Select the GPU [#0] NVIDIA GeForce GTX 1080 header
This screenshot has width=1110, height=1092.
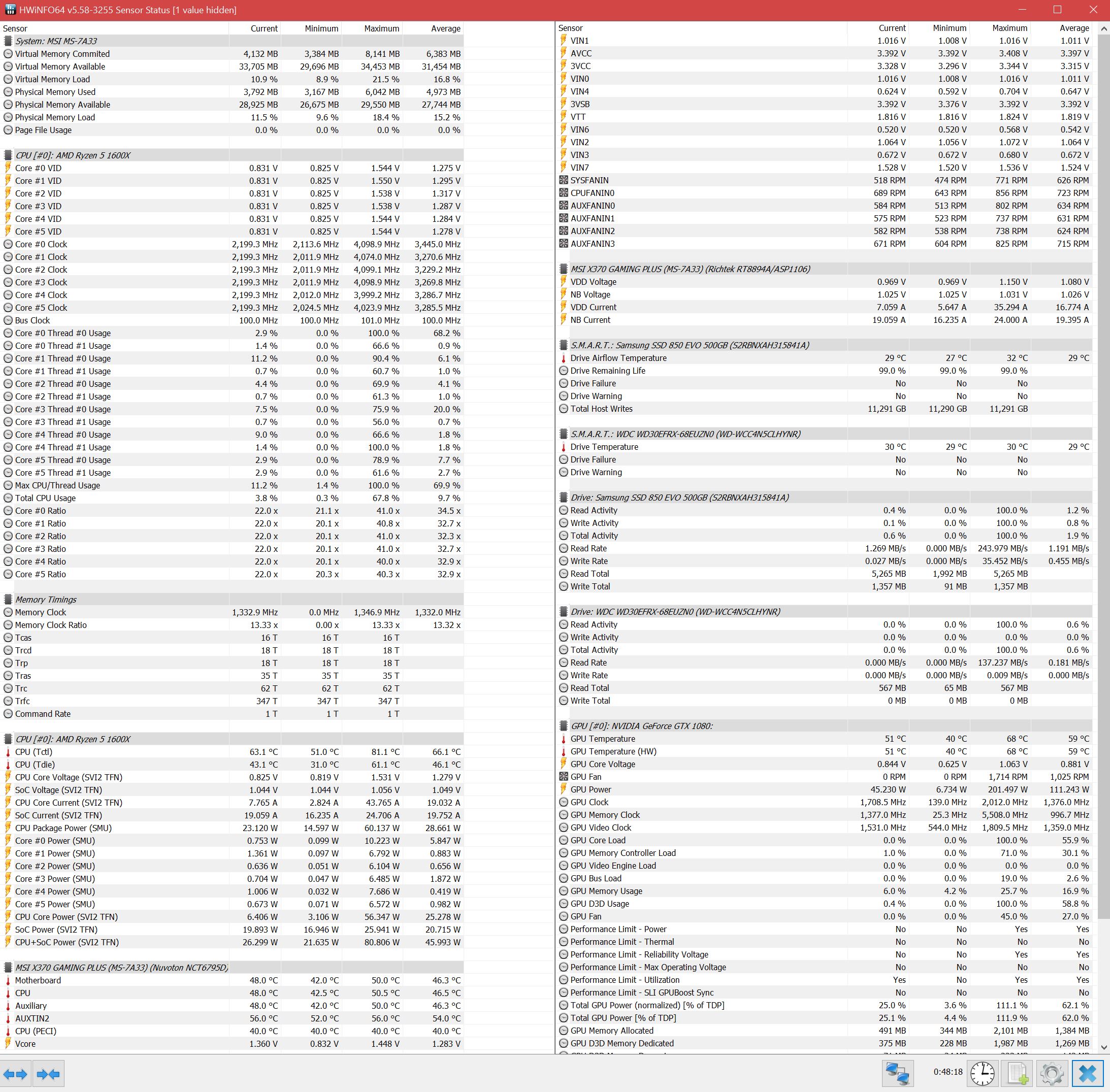[x=641, y=726]
